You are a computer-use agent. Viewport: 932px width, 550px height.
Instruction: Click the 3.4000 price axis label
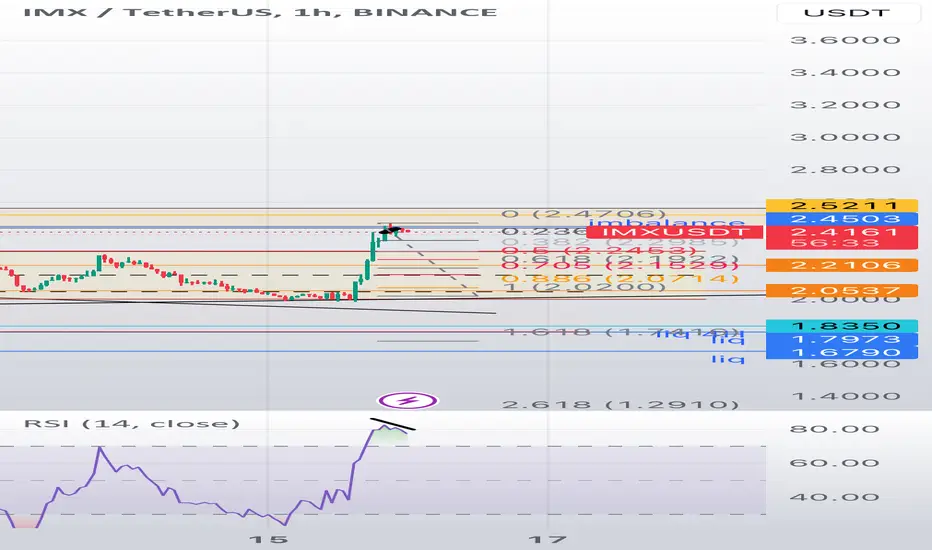[x=845, y=73]
